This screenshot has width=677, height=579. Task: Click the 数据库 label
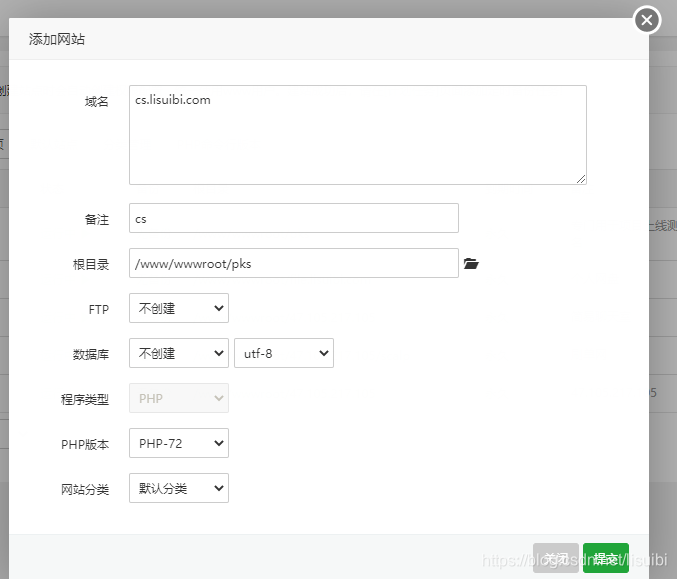click(91, 354)
